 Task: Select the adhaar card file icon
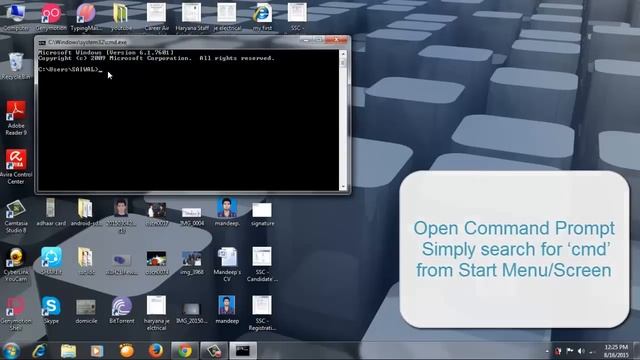tap(51, 212)
